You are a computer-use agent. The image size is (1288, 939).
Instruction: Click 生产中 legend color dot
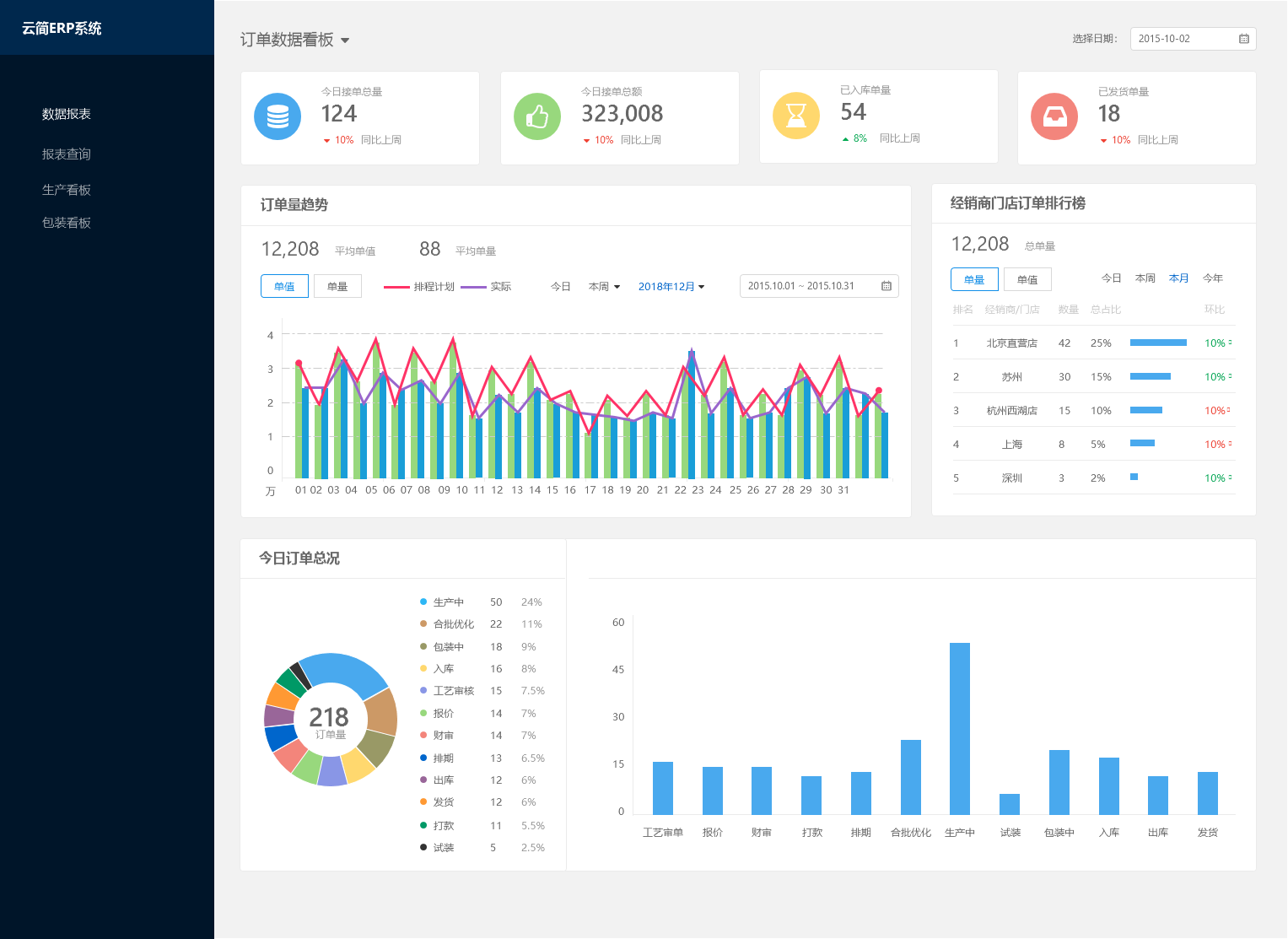click(x=423, y=602)
